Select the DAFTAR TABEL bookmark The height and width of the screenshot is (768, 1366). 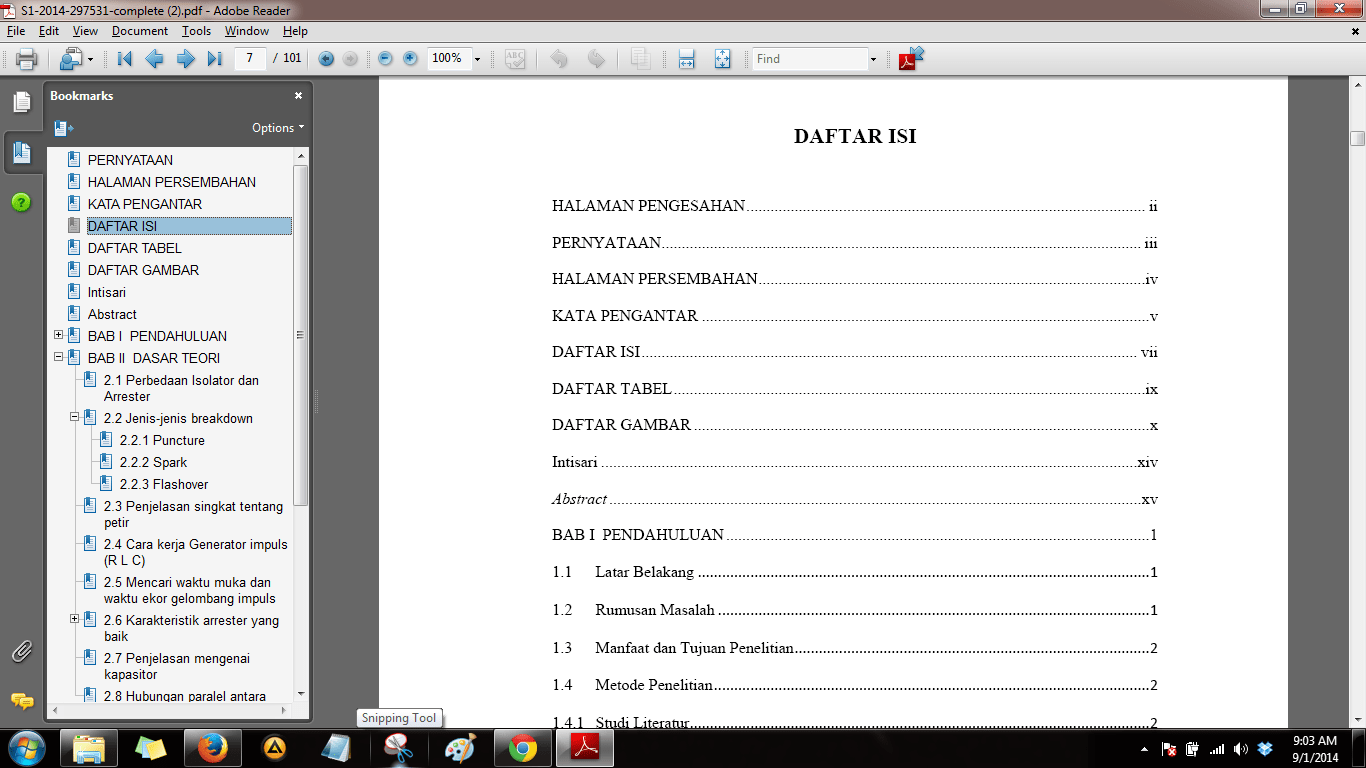click(134, 247)
